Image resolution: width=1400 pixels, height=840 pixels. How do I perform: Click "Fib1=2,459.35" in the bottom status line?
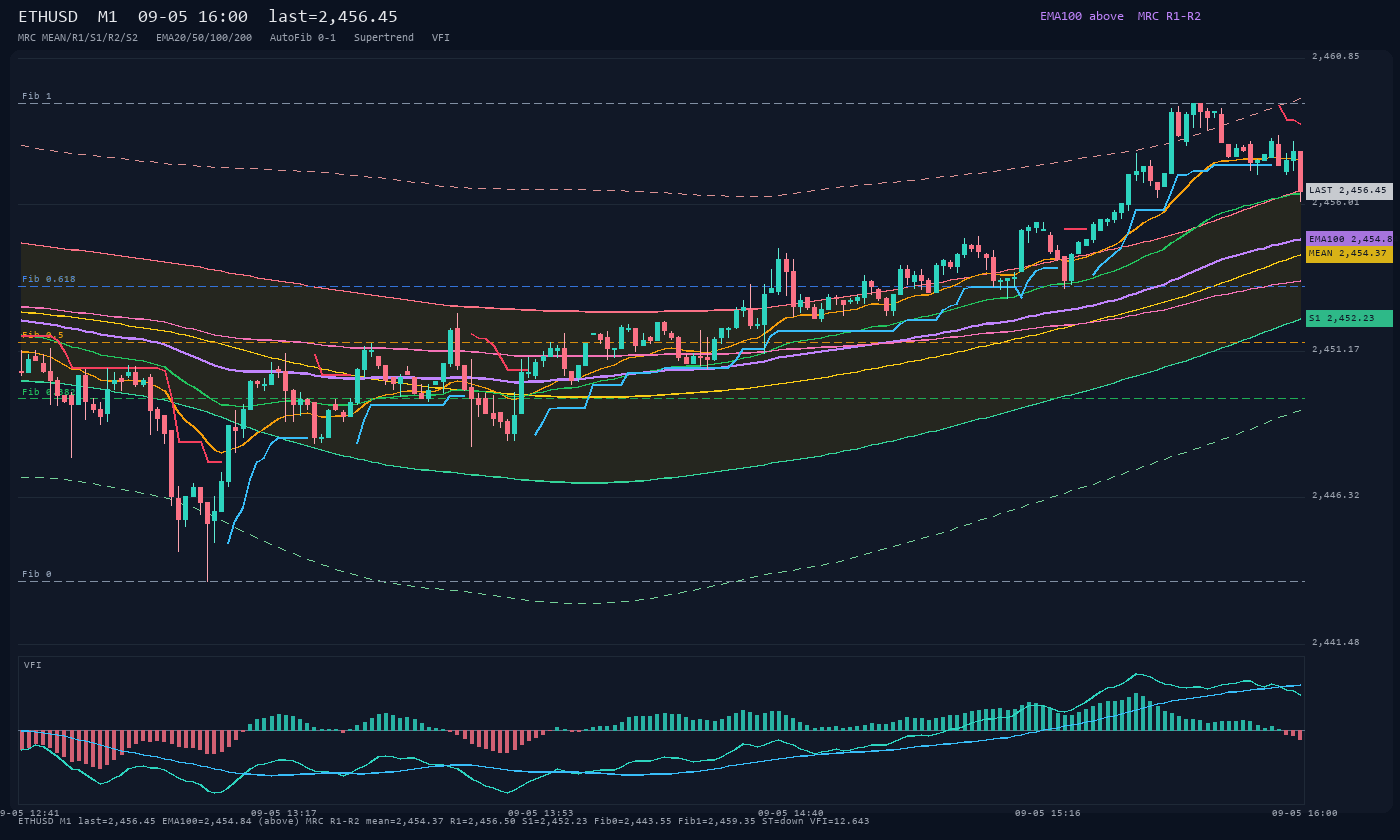(718, 821)
